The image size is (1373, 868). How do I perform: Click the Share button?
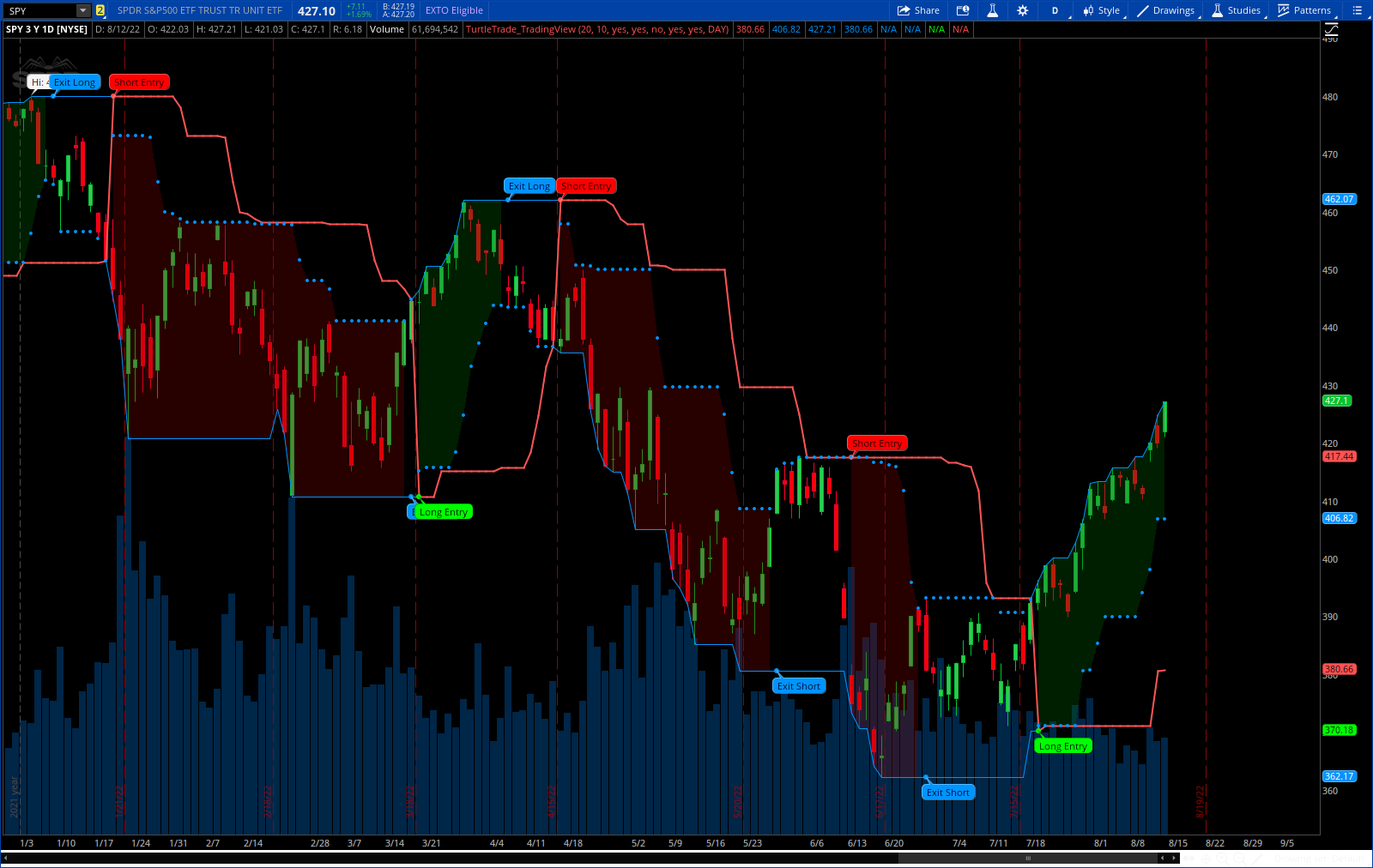[x=918, y=10]
